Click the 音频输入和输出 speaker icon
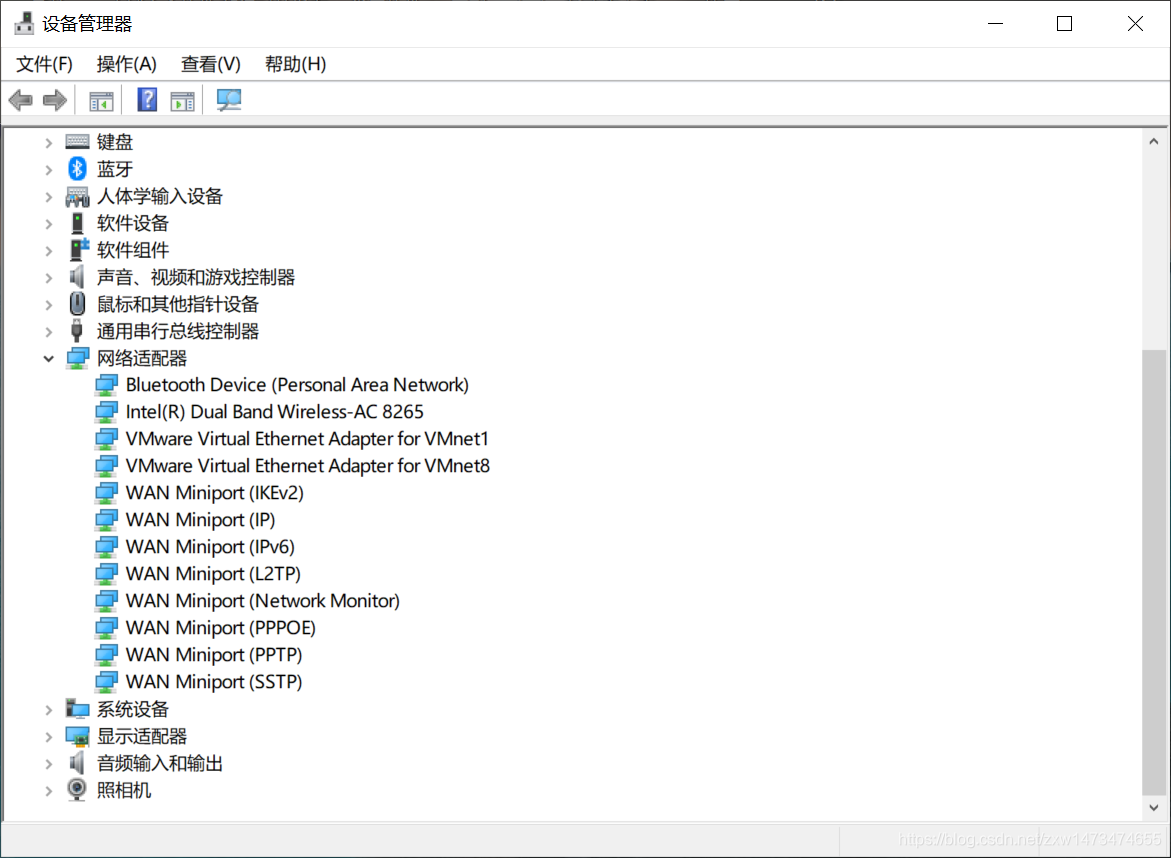Viewport: 1171px width, 858px height. pyautogui.click(x=76, y=762)
